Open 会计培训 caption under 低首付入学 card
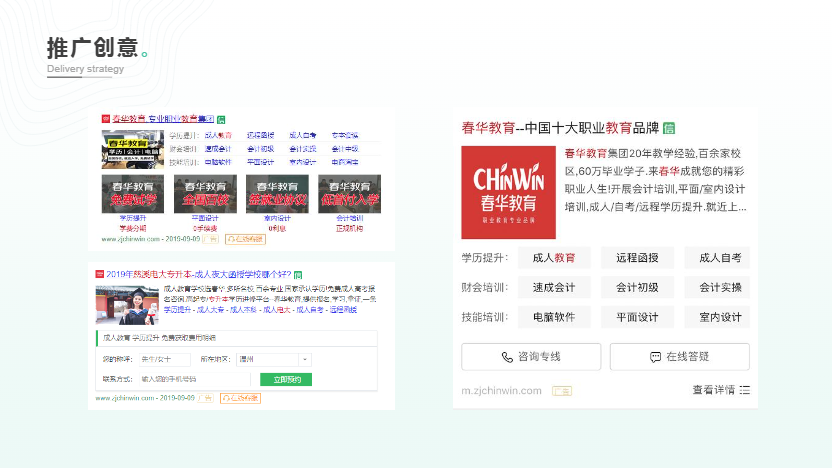 [349, 218]
